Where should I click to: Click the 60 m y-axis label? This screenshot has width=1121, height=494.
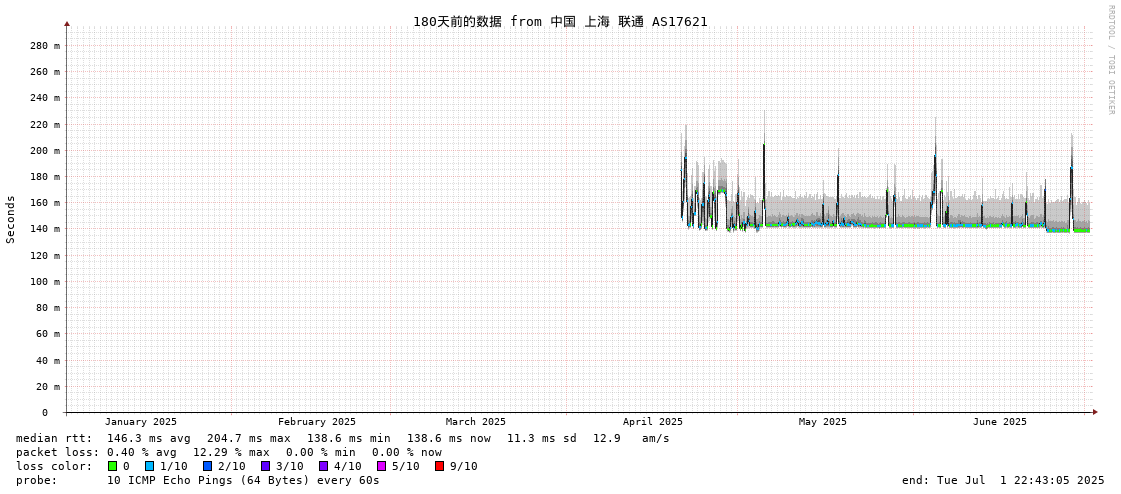coord(48,334)
